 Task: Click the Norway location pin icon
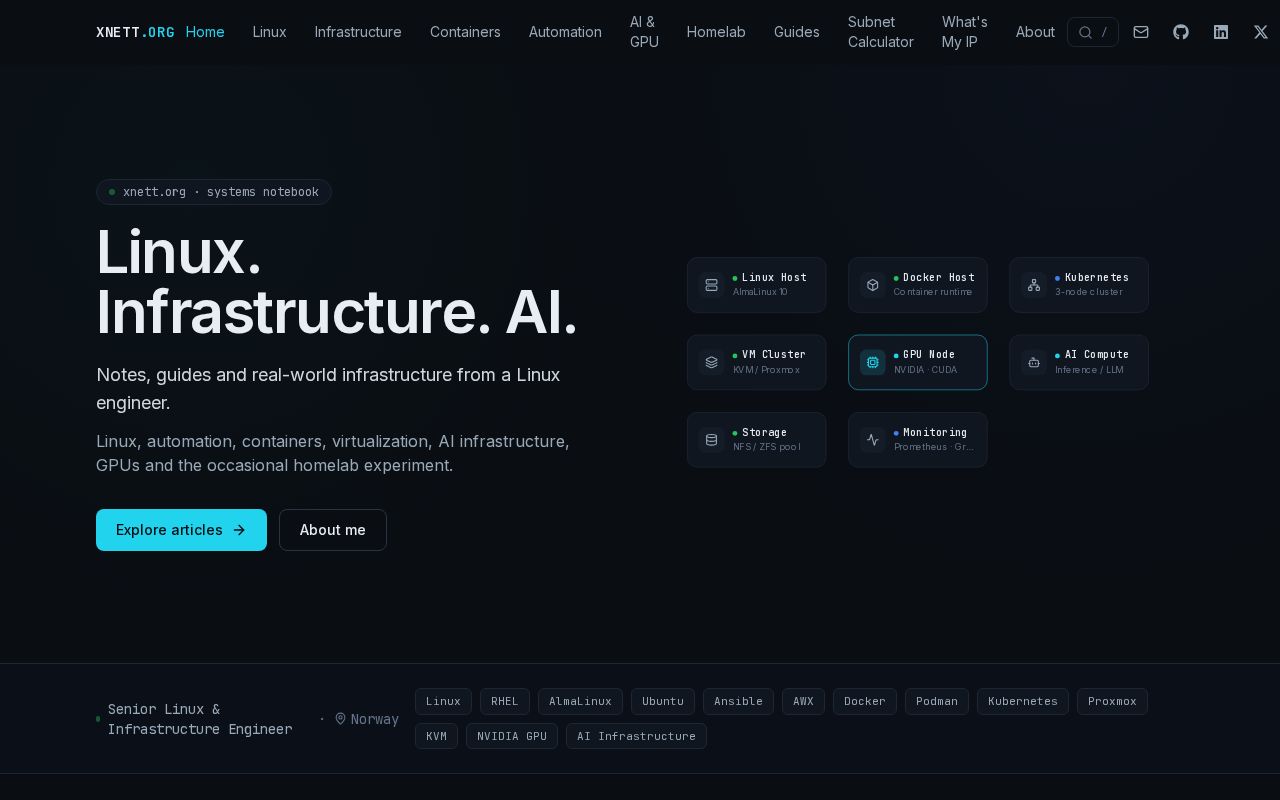pos(340,719)
